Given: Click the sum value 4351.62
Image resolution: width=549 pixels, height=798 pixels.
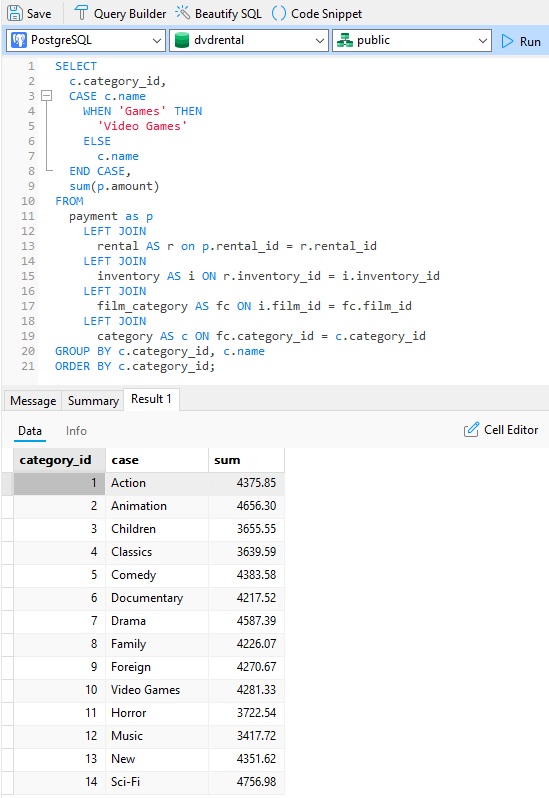Looking at the screenshot, I should click(x=246, y=759).
